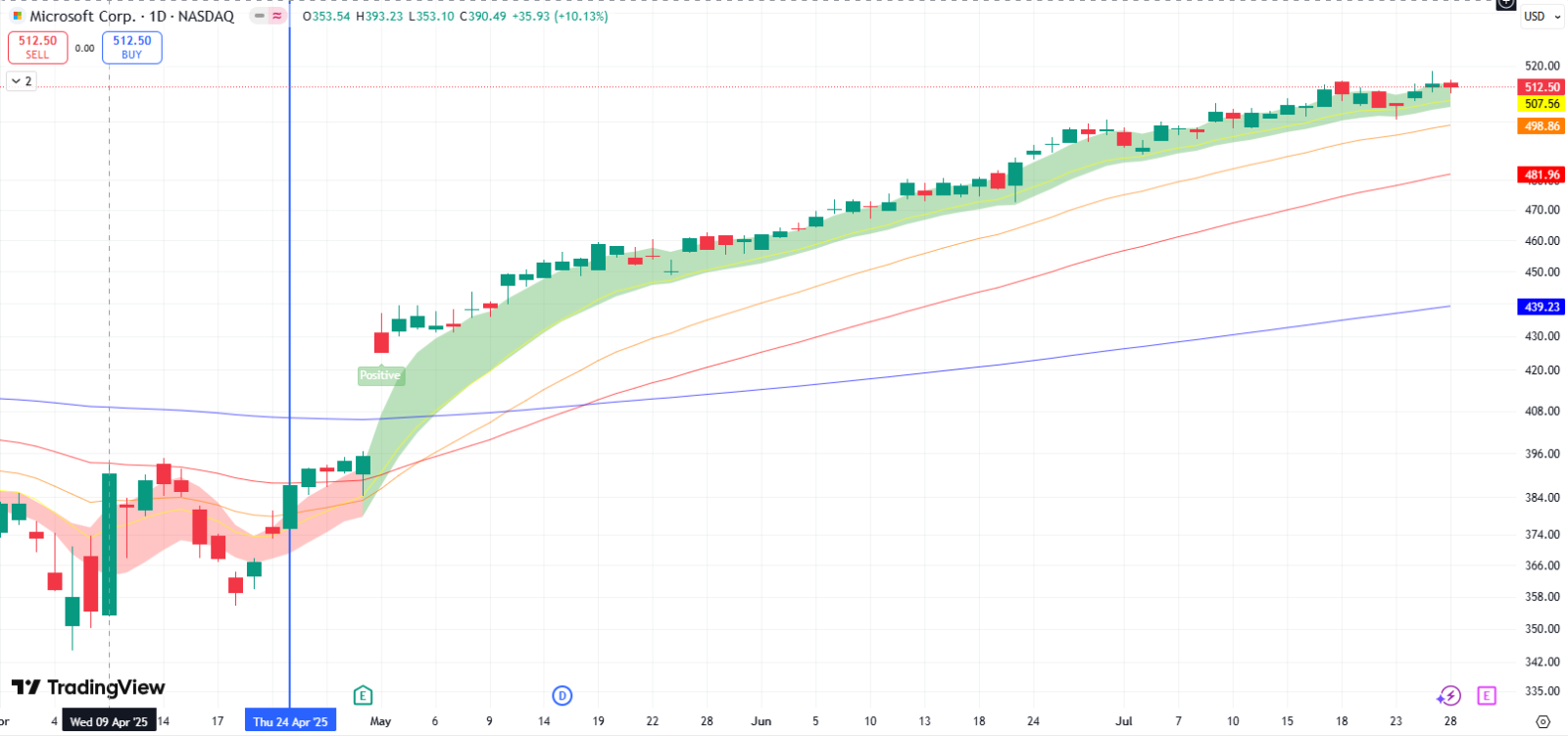1568x736 pixels.
Task: Open chart settings via the bottom-right gear icon
Action: 1543,721
